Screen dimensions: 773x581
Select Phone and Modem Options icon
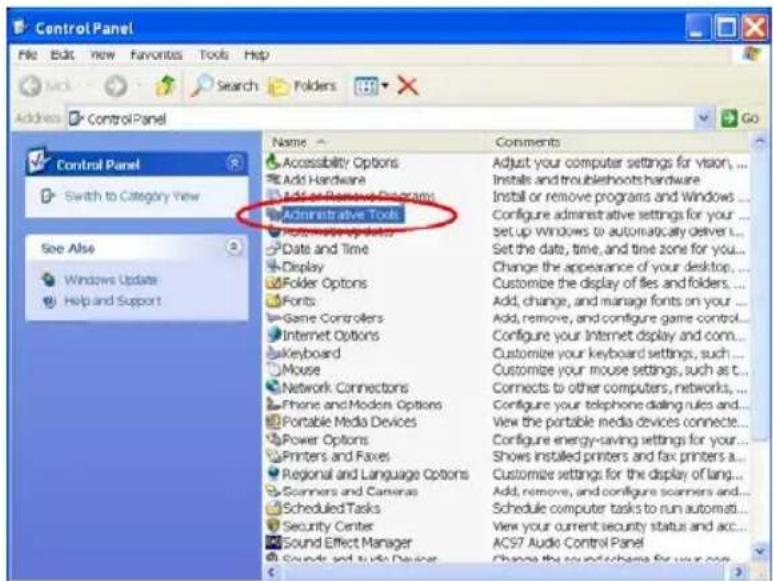click(273, 404)
